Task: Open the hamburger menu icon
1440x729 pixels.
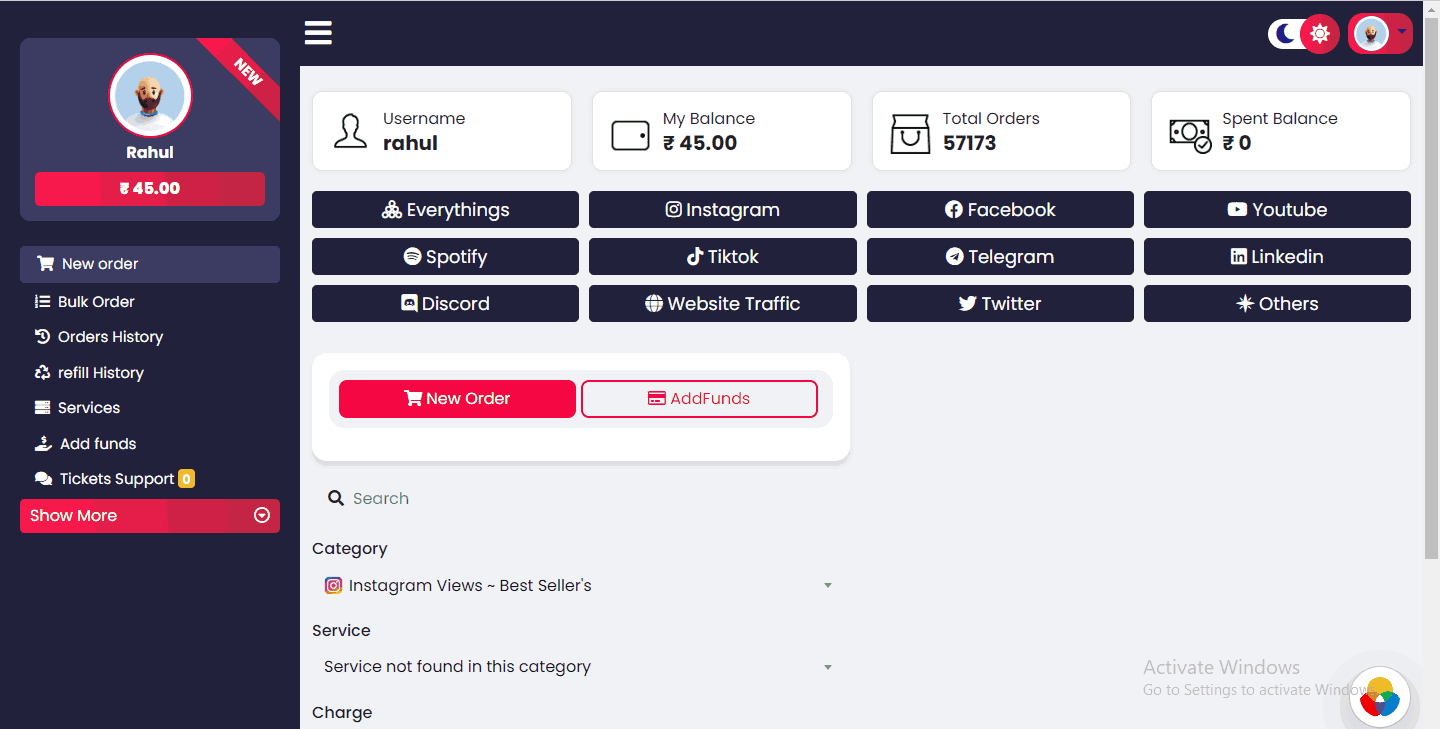Action: 318,33
